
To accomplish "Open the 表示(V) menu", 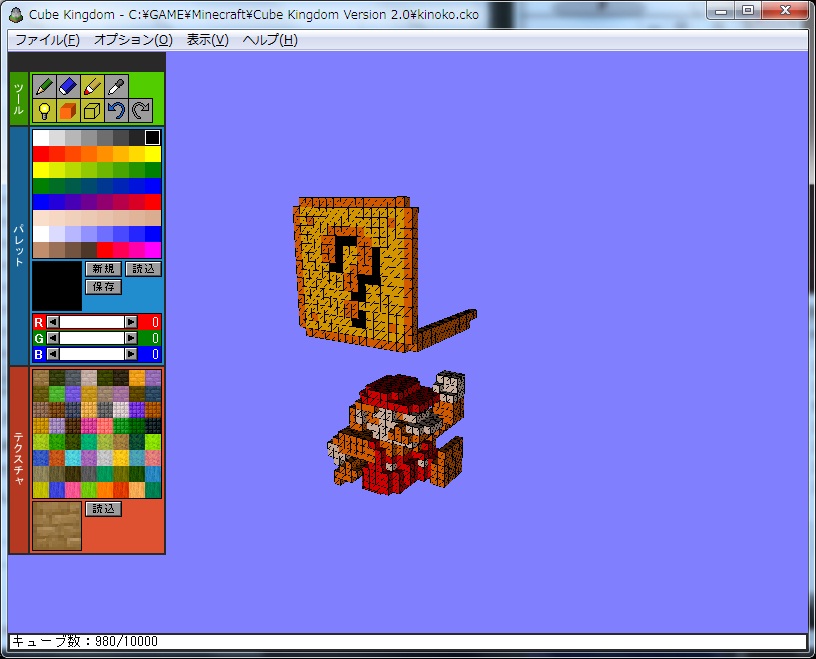I will point(207,40).
